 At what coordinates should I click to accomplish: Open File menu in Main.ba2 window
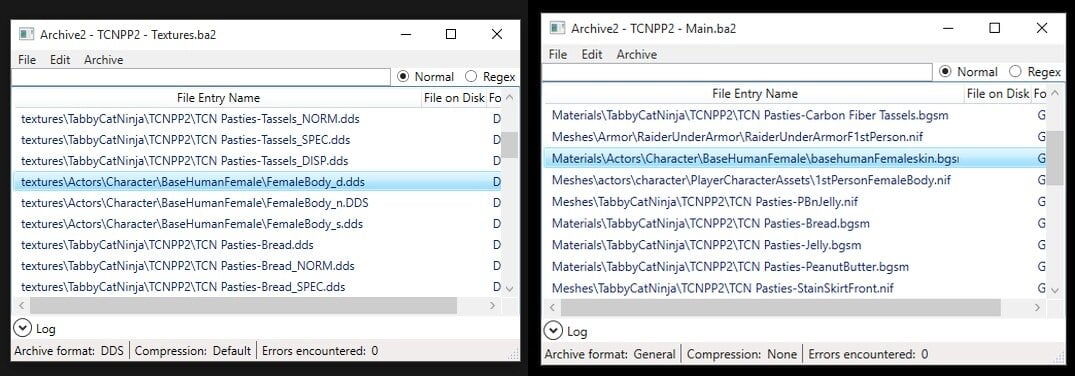[x=558, y=54]
